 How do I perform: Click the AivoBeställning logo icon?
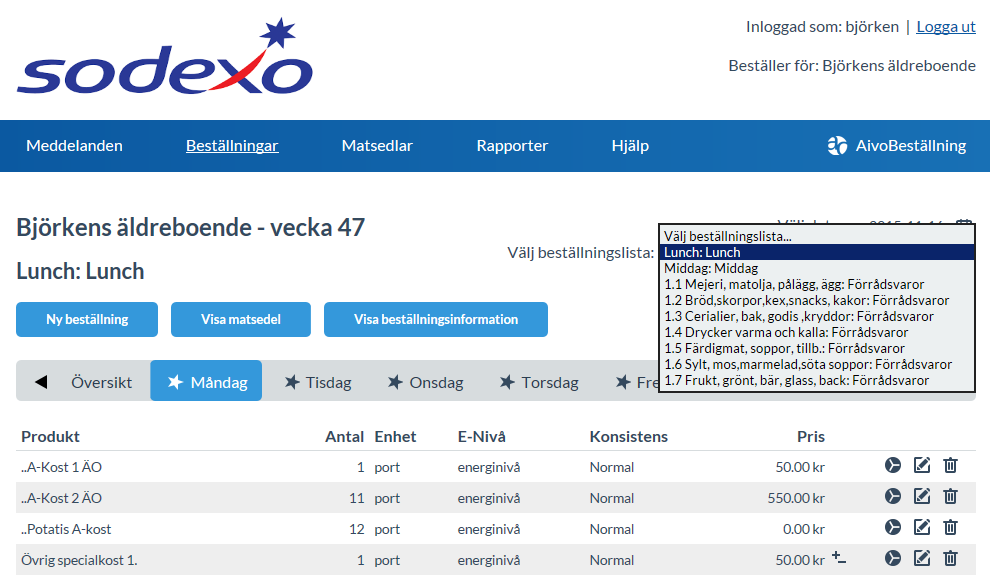pyautogui.click(x=837, y=146)
